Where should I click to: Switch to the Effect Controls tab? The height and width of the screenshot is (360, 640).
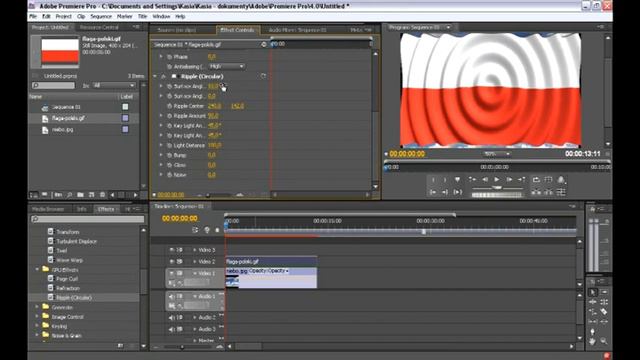pos(237,30)
